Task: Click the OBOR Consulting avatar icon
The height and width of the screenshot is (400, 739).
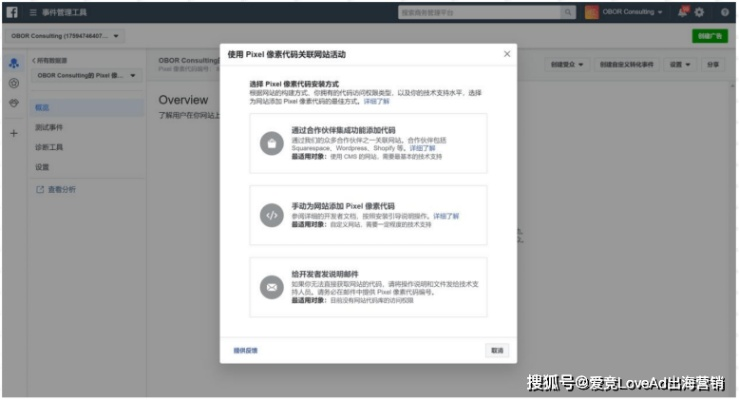Action: (x=591, y=12)
